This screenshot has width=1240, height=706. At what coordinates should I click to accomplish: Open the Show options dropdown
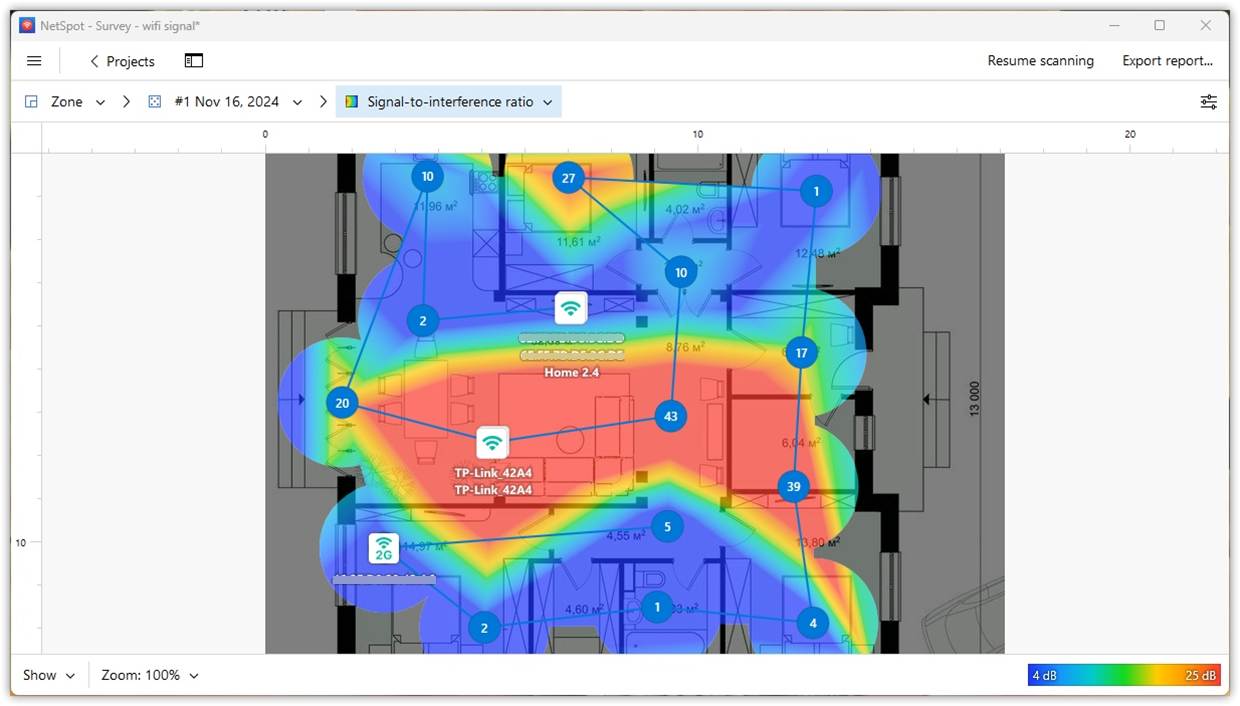point(48,675)
